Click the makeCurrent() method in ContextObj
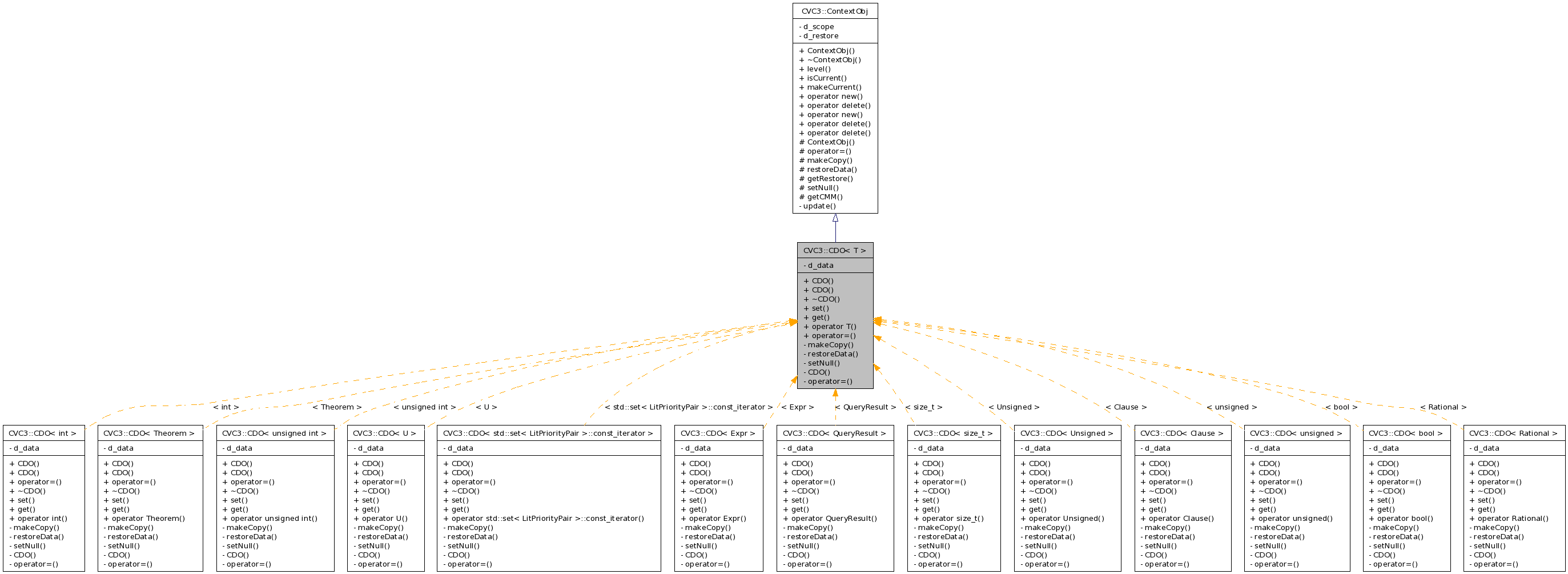Viewport: 1568px width, 574px height. pyautogui.click(x=829, y=87)
